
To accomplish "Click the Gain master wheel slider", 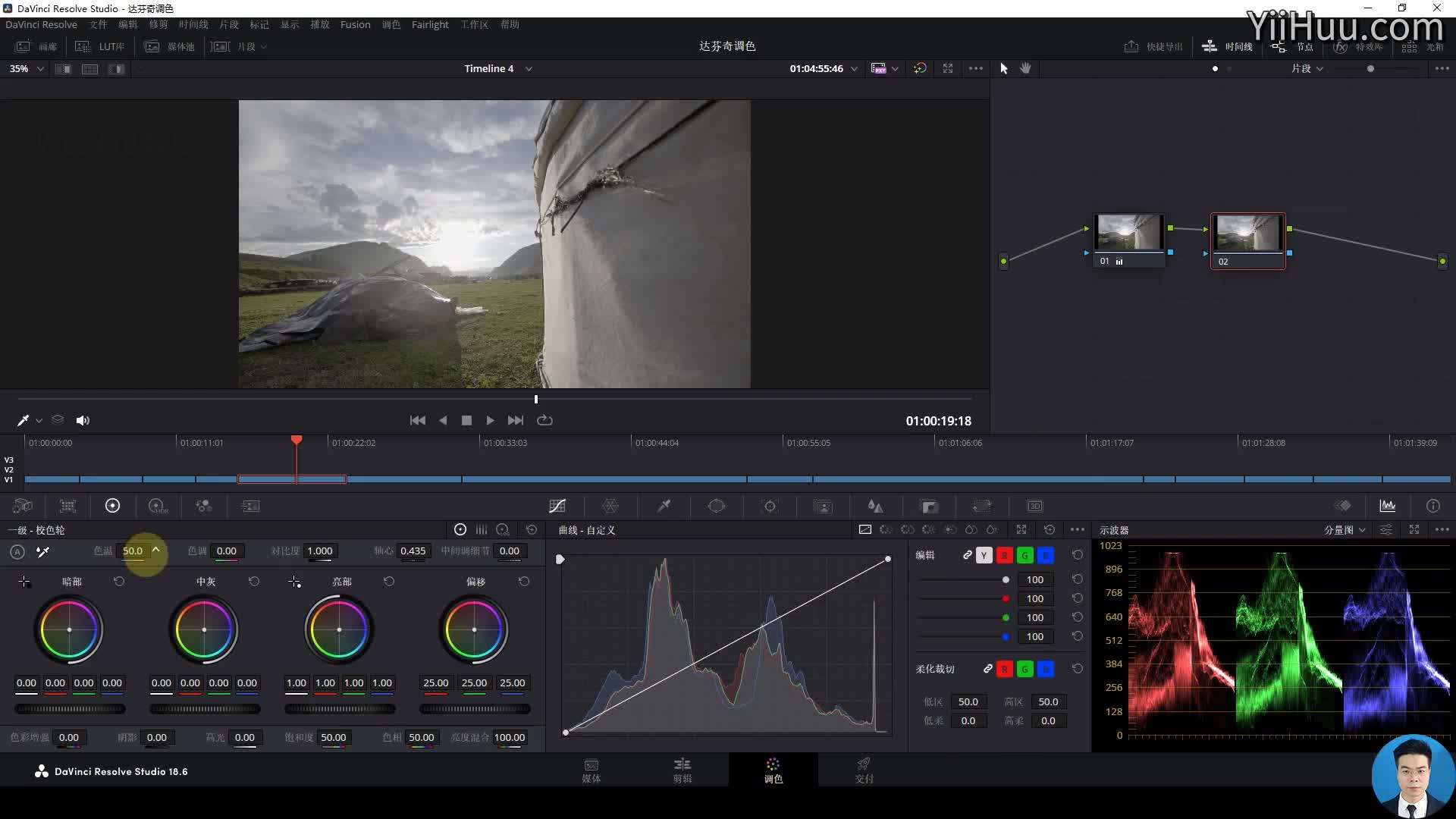I will click(x=340, y=709).
